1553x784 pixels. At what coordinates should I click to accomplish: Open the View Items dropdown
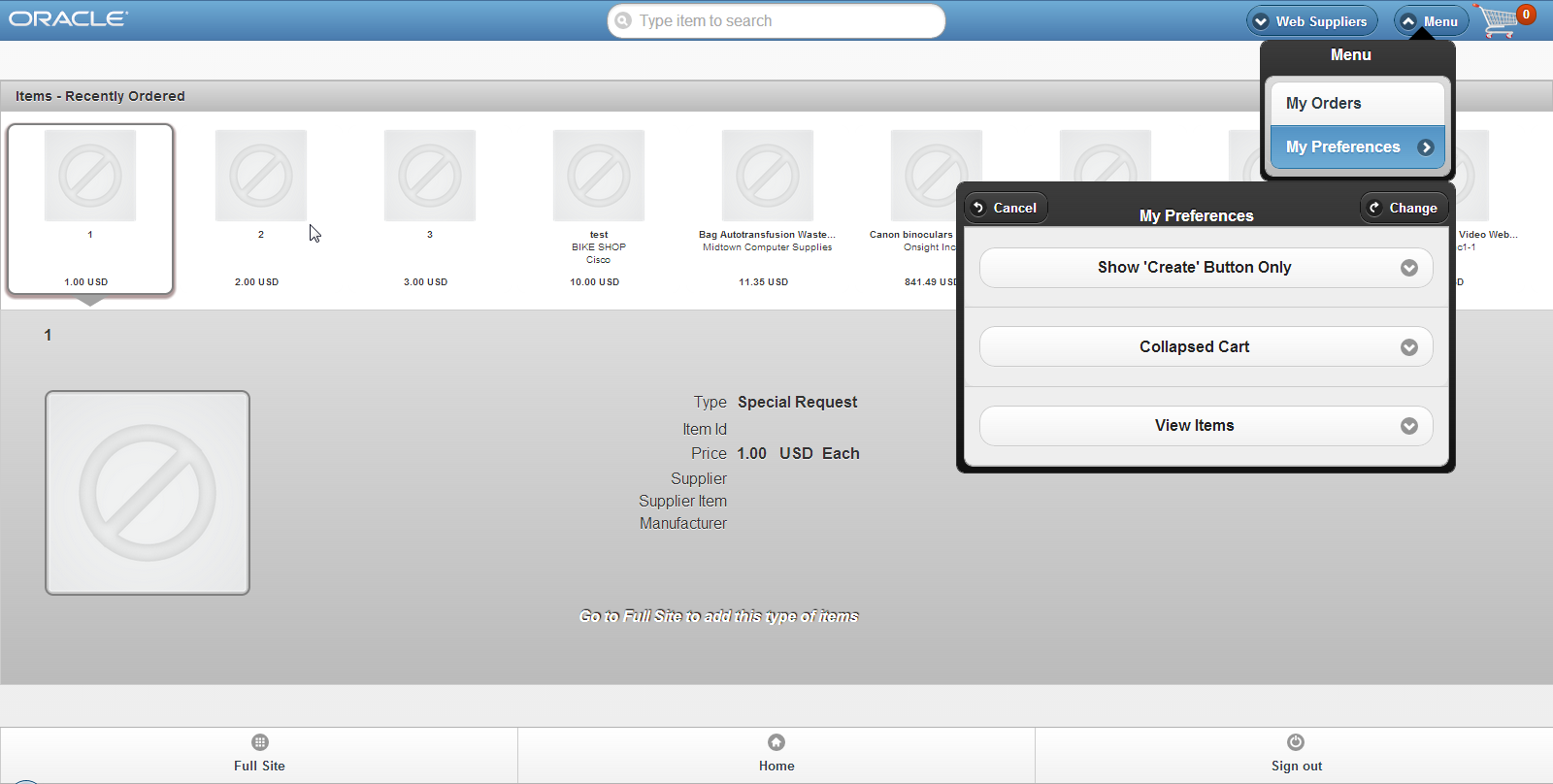1206,426
